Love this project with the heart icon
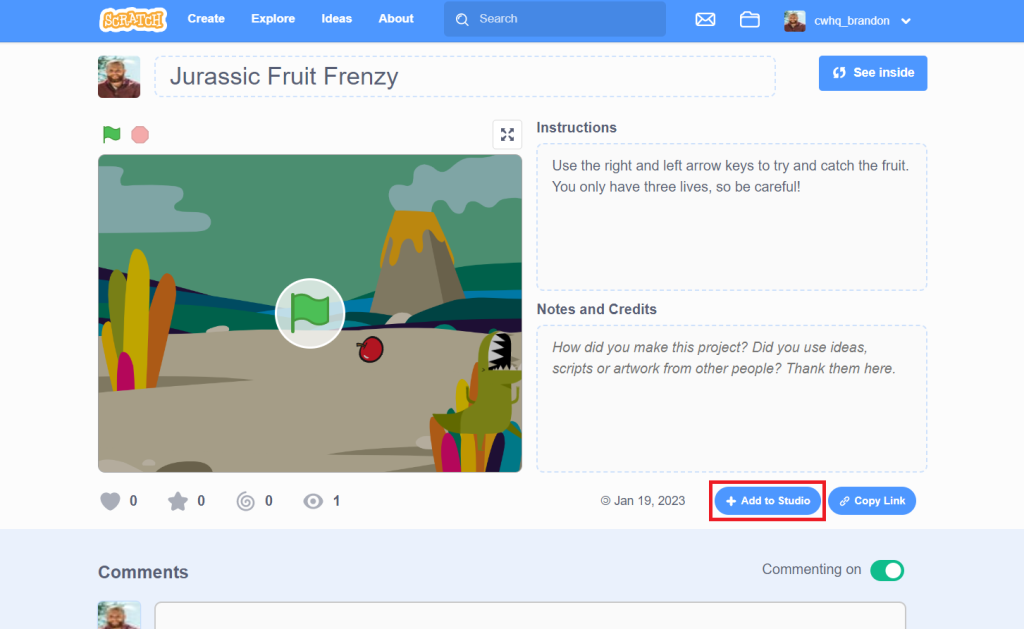The height and width of the screenshot is (629, 1024). pyautogui.click(x=110, y=501)
